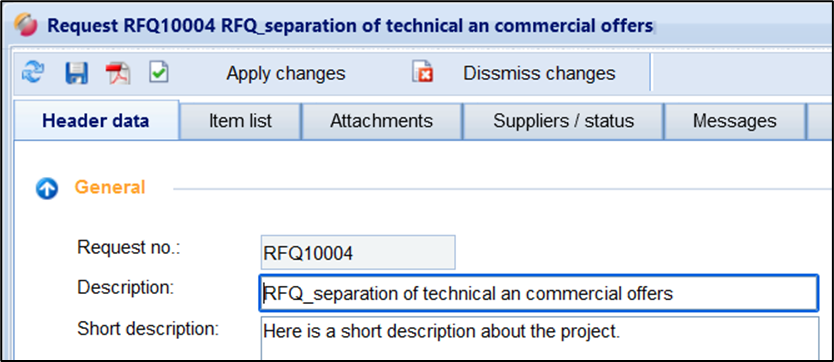Image resolution: width=834 pixels, height=362 pixels.
Task: Collapse the General section with blue arrow
Action: point(47,188)
